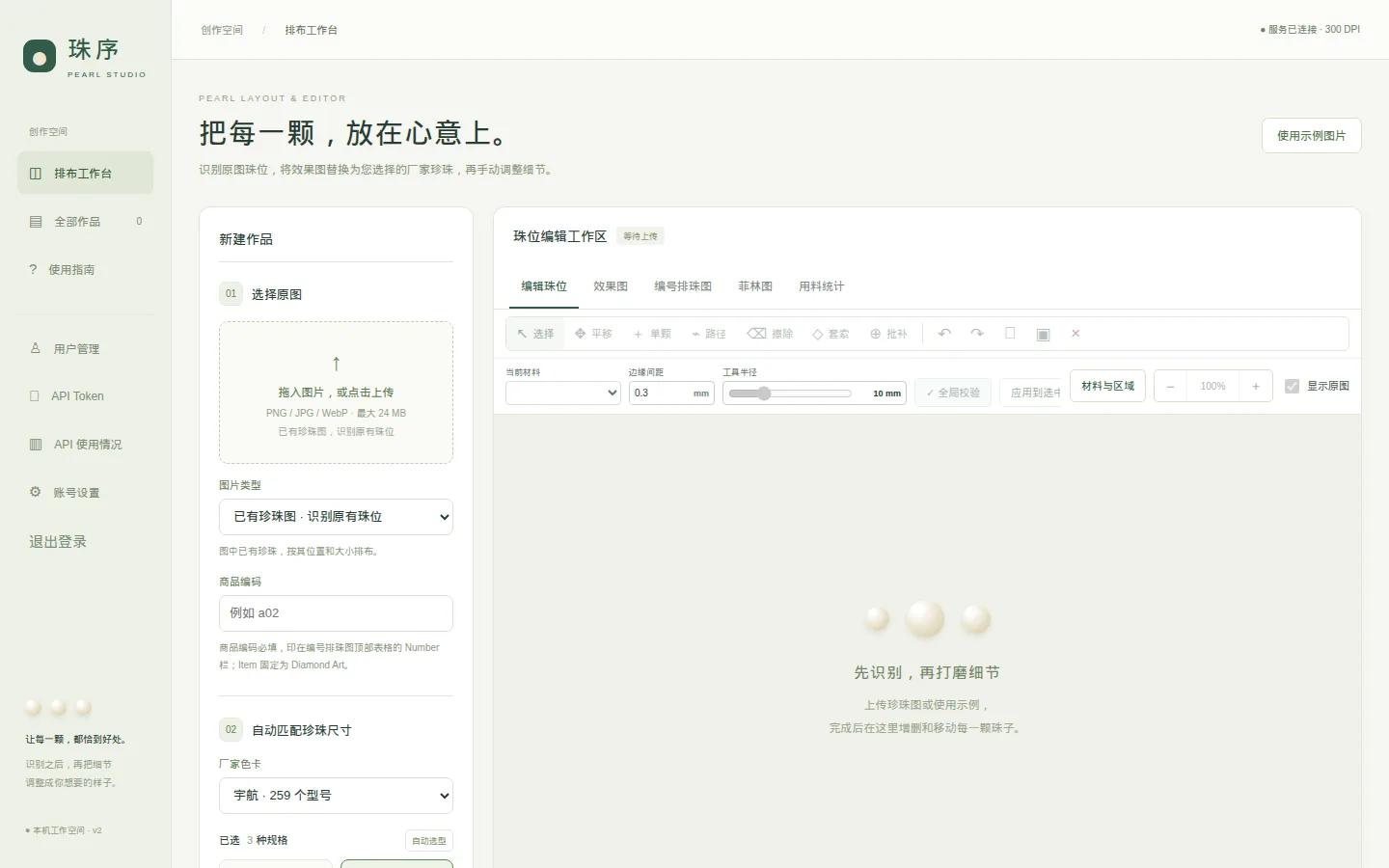Click the 自动选型 button
1389x868 pixels.
coord(429,841)
